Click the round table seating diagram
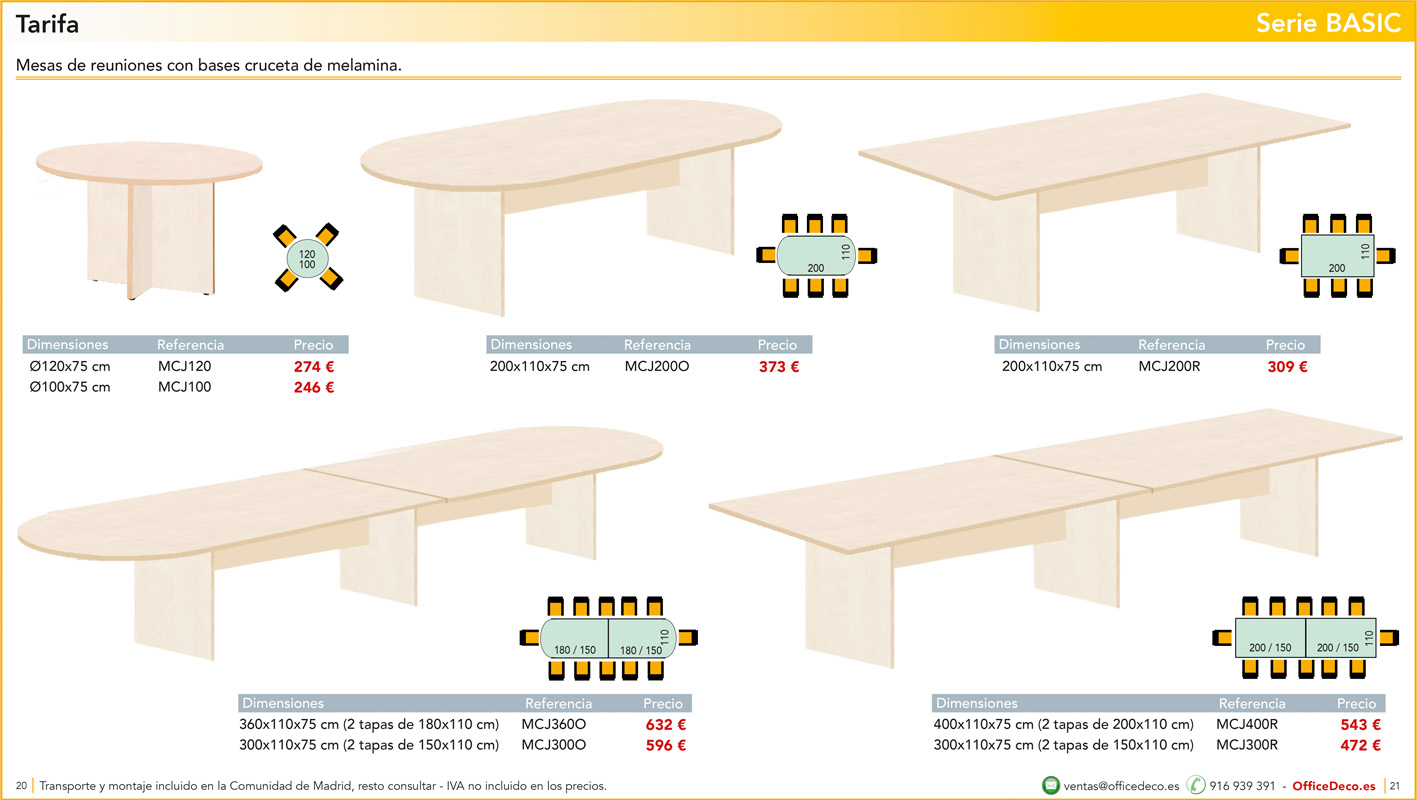Image resolution: width=1417 pixels, height=800 pixels. (x=307, y=259)
